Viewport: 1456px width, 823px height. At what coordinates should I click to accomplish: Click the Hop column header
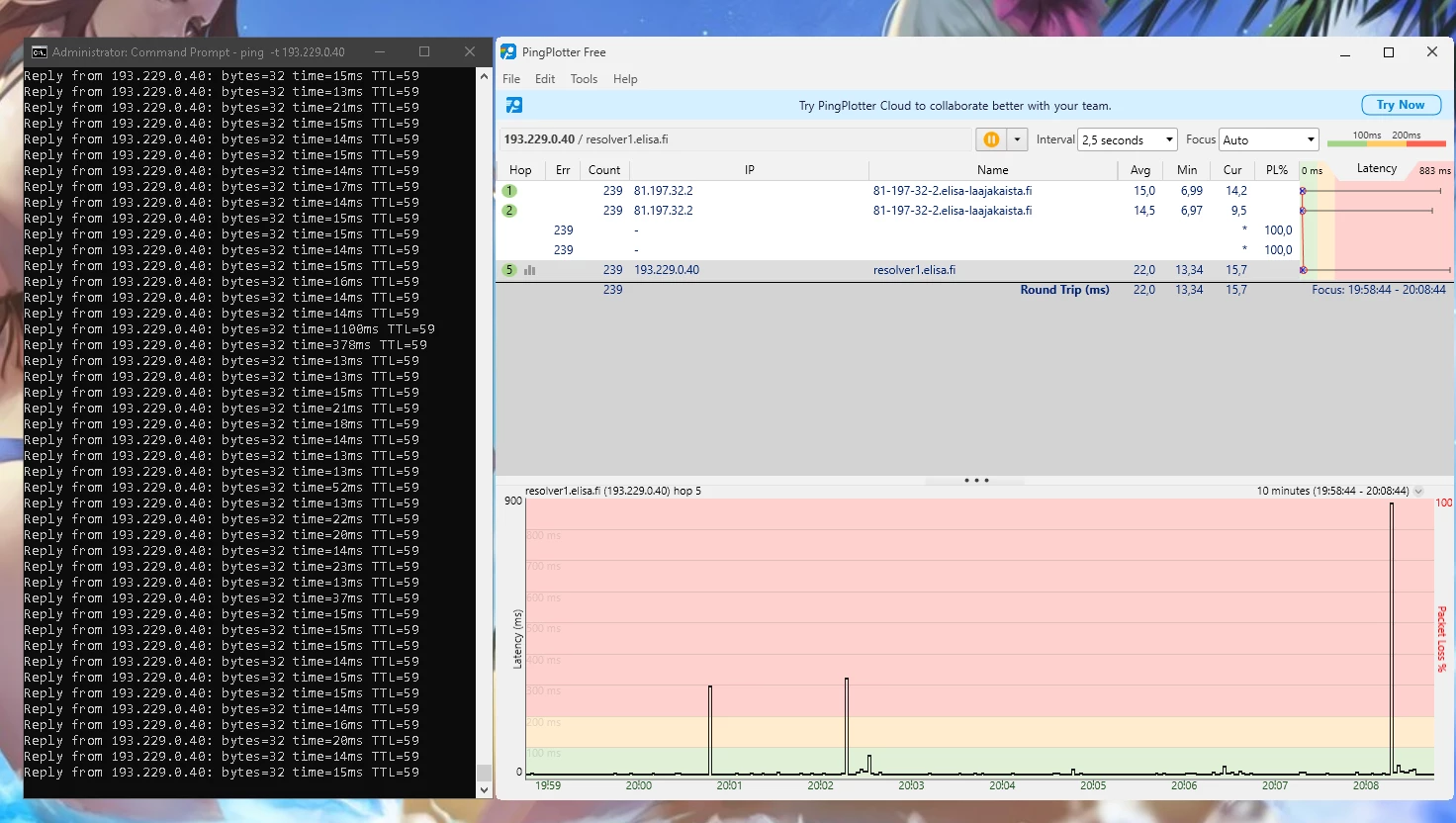(520, 170)
